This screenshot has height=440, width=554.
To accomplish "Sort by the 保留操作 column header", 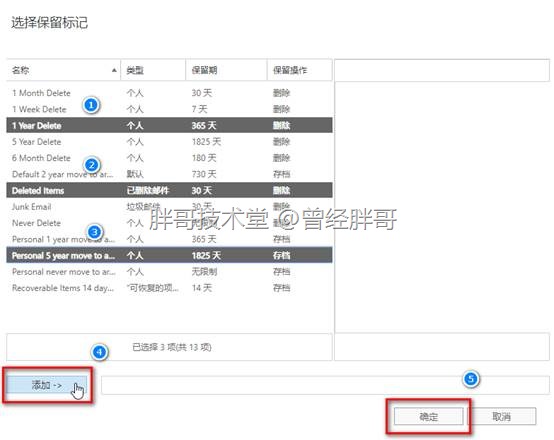I will [x=300, y=70].
